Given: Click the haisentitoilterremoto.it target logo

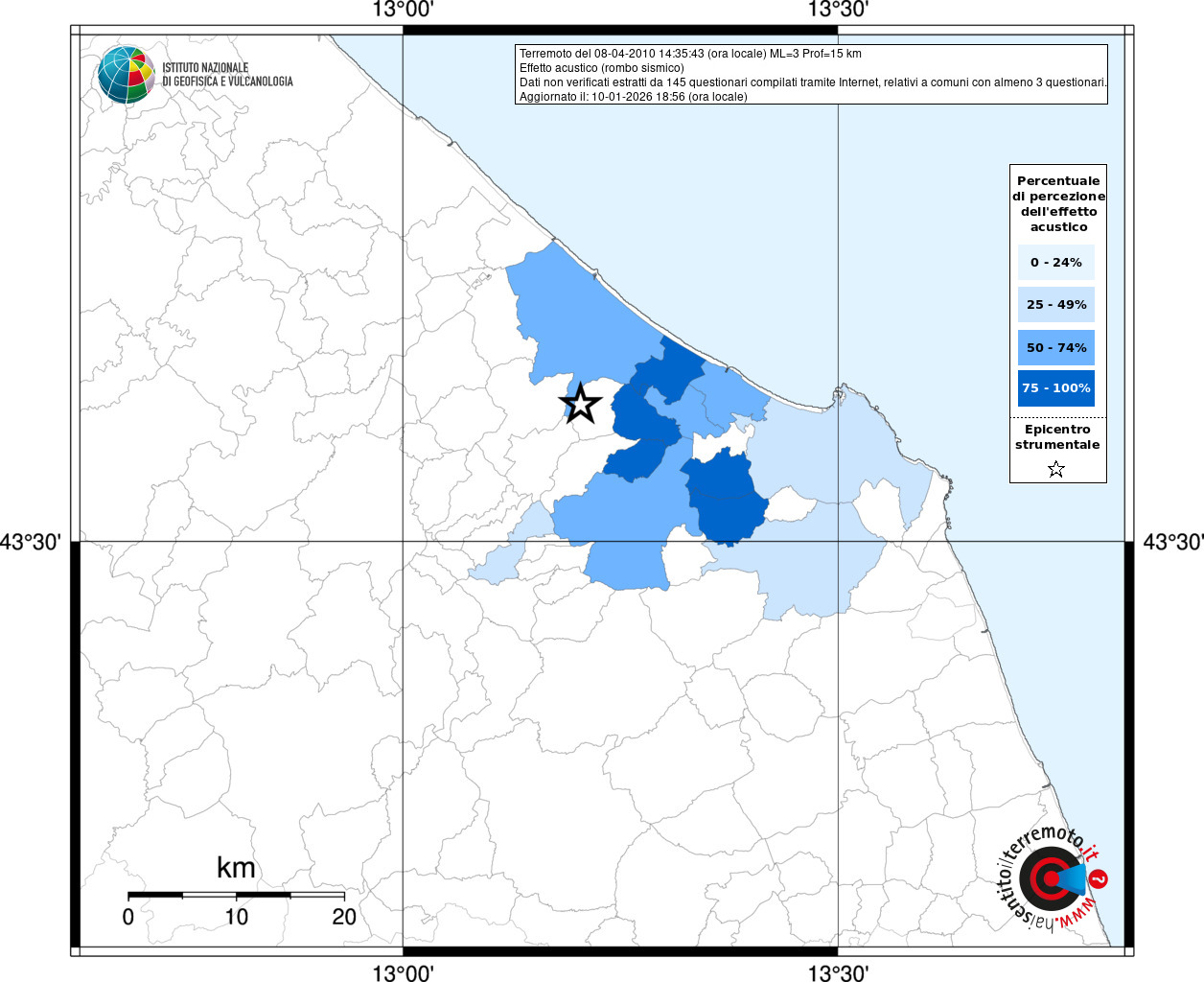Looking at the screenshot, I should pyautogui.click(x=1052, y=878).
